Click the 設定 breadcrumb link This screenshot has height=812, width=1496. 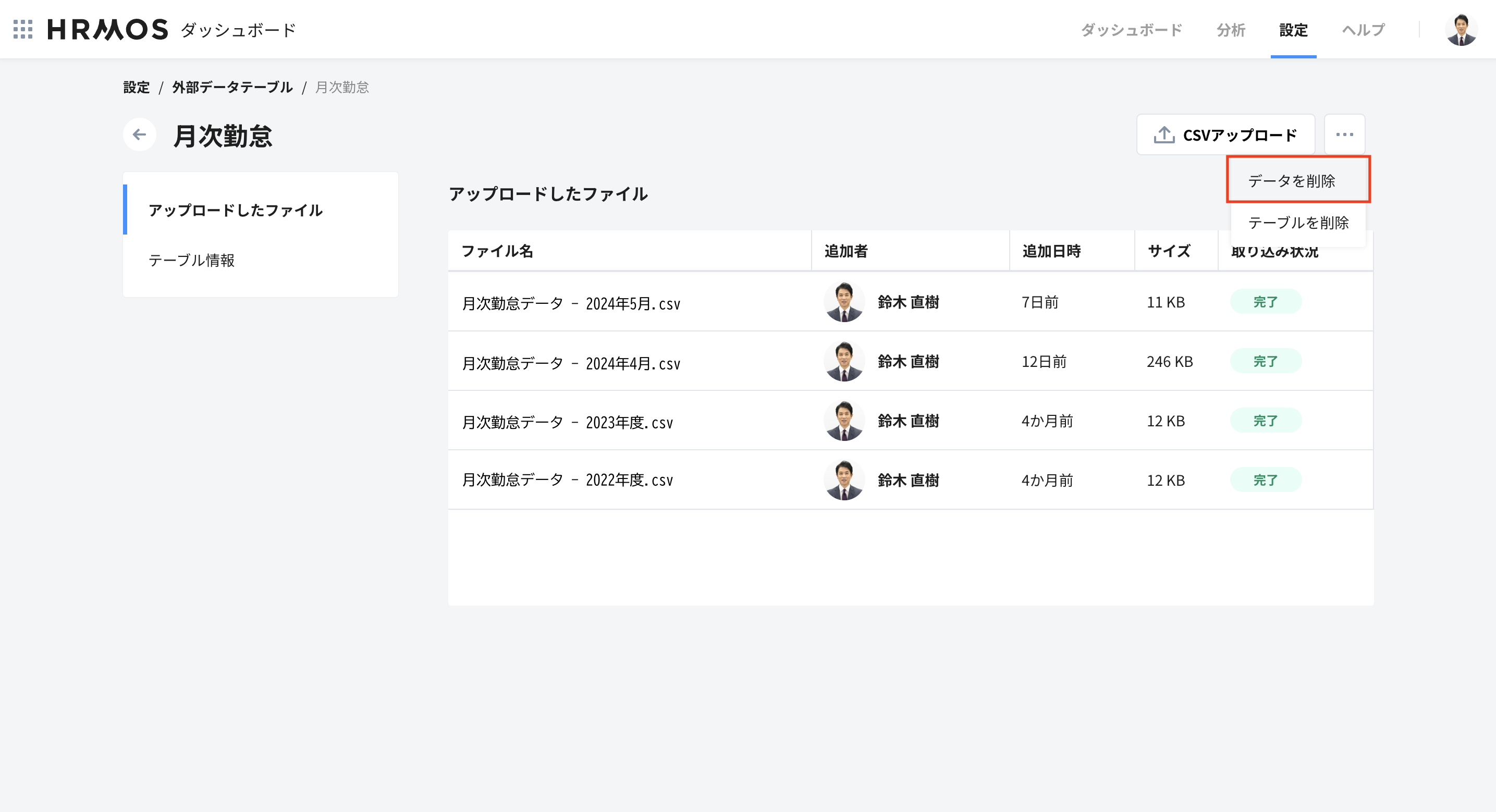137,87
